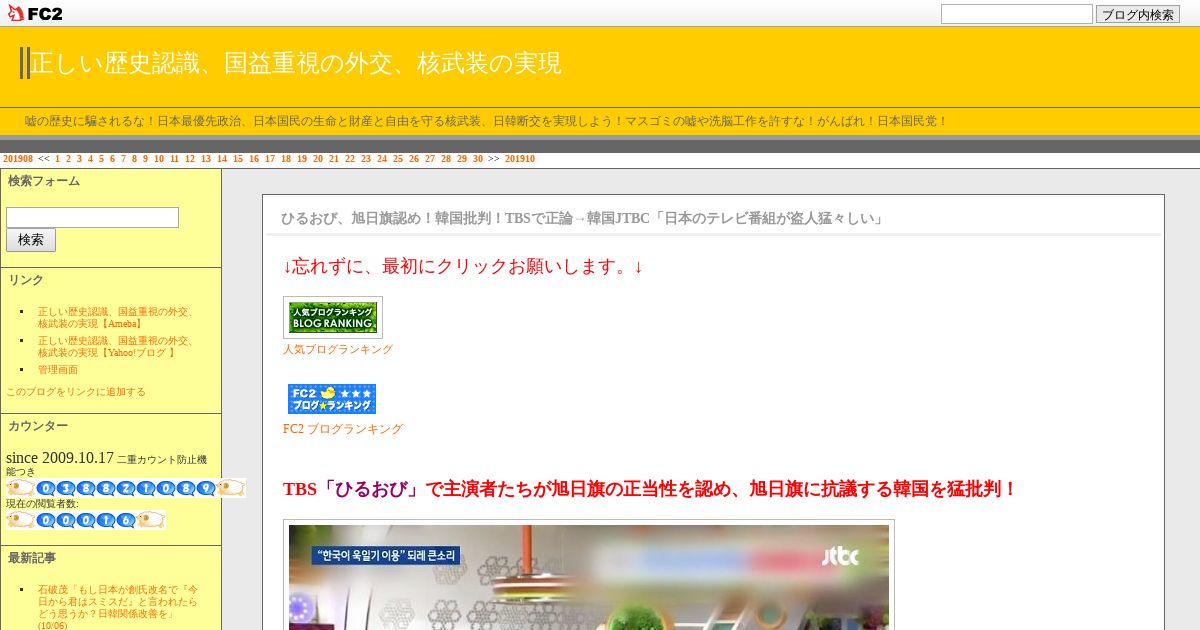Open 管理画面 admin link
1200x630 pixels.
coord(58,370)
